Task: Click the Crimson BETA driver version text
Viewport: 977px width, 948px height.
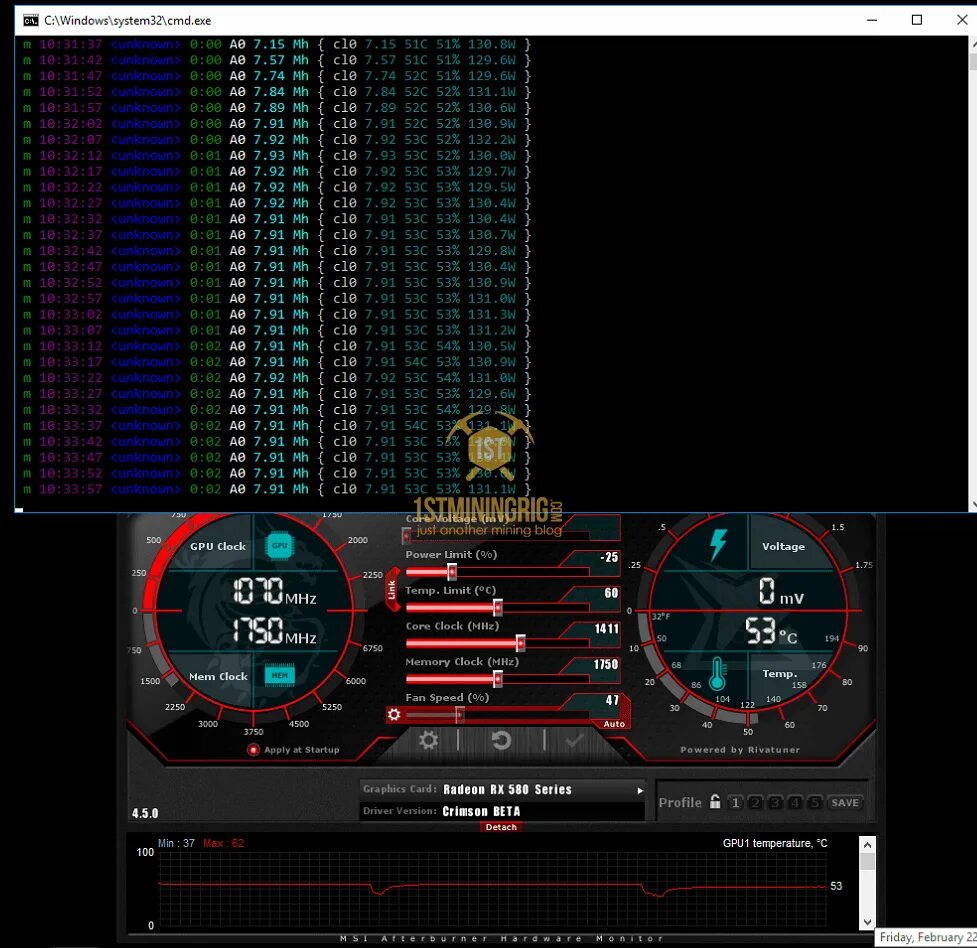Action: [x=481, y=812]
